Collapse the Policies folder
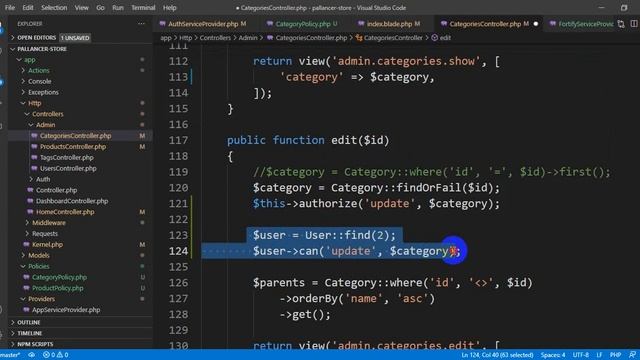This screenshot has height=360, width=640. coord(38,266)
